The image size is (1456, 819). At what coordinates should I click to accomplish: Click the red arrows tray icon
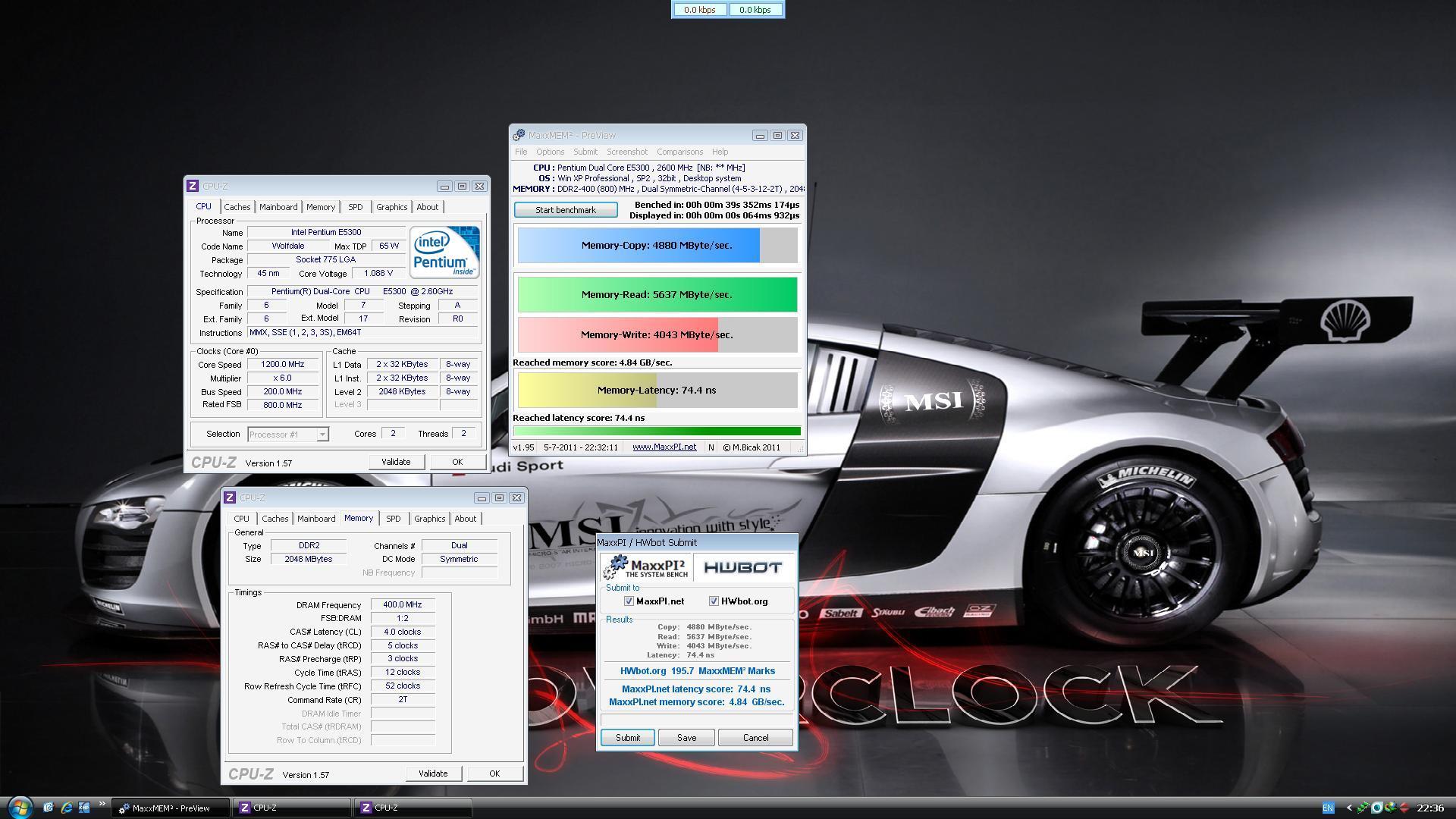(x=1404, y=808)
